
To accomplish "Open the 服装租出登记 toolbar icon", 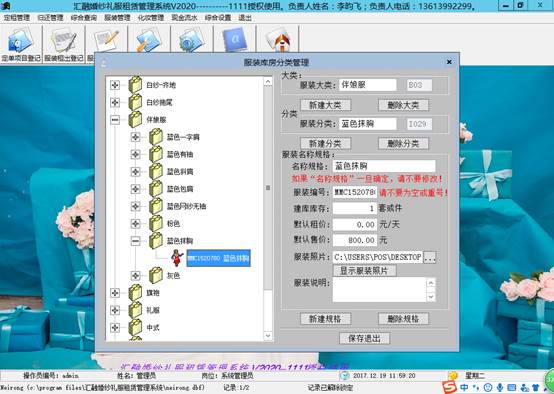I will pos(64,44).
